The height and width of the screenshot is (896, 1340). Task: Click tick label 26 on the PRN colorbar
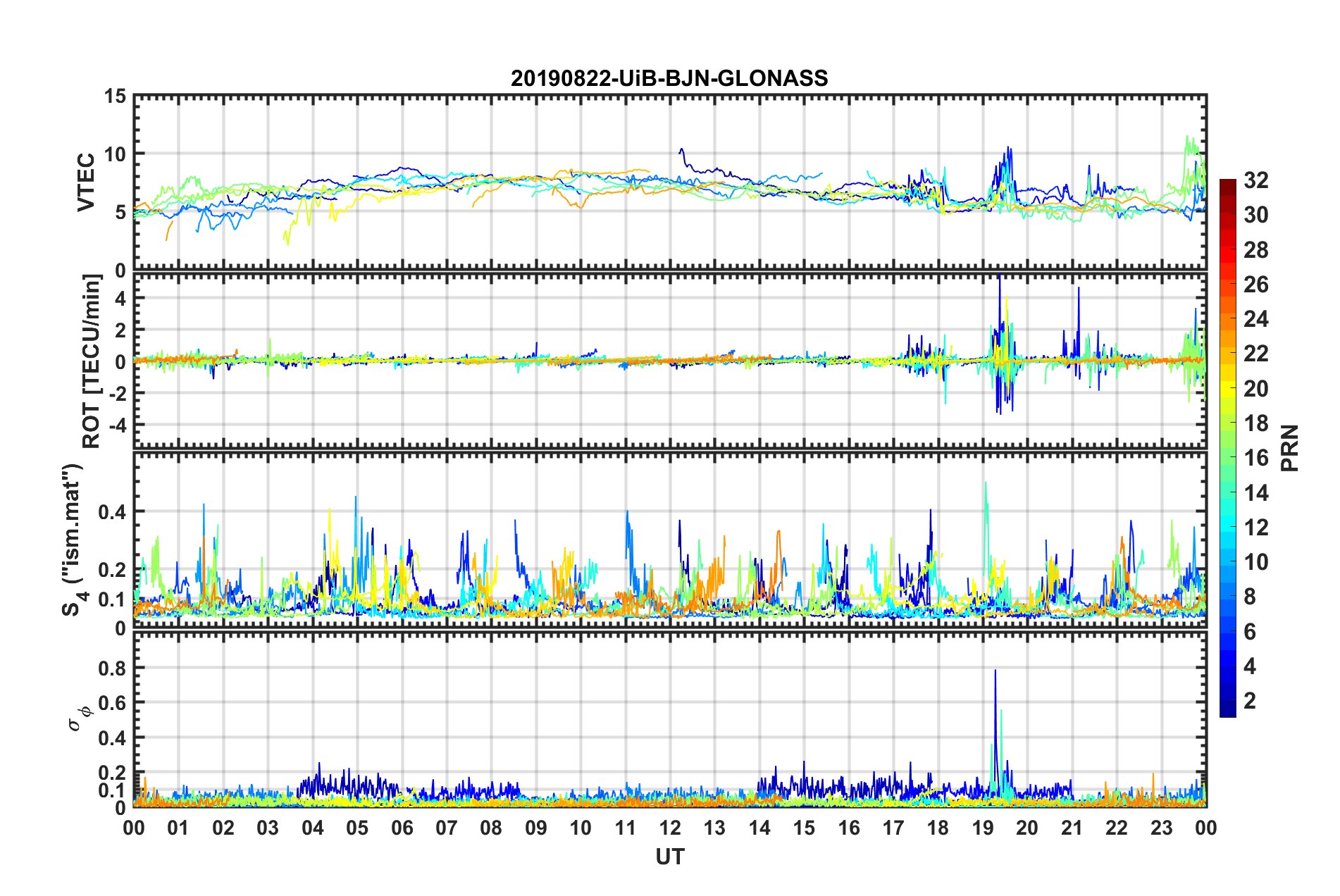pyautogui.click(x=1255, y=285)
